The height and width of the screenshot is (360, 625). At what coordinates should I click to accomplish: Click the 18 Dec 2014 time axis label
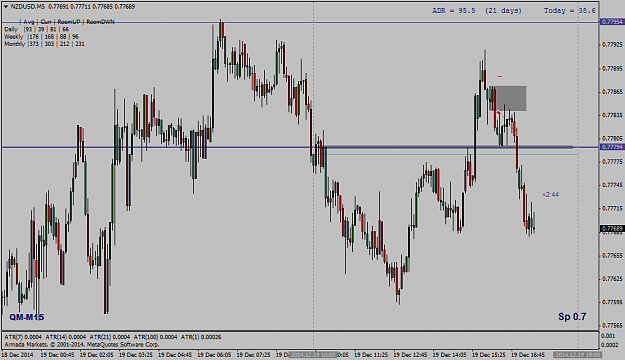click(x=18, y=354)
